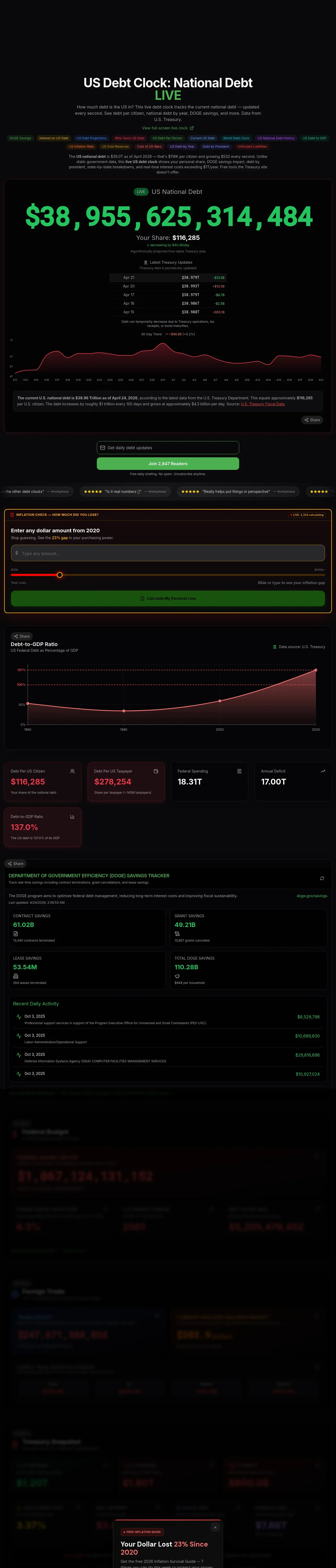Click the Get daily debt updates email field
Image resolution: width=336 pixels, height=1568 pixels.
pyautogui.click(x=168, y=447)
